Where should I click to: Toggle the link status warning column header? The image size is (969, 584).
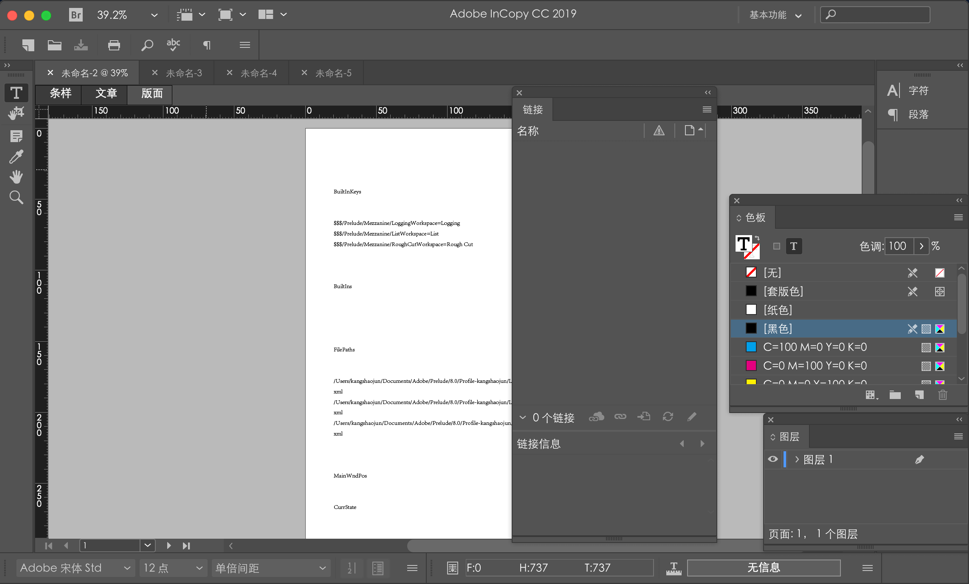coord(659,130)
